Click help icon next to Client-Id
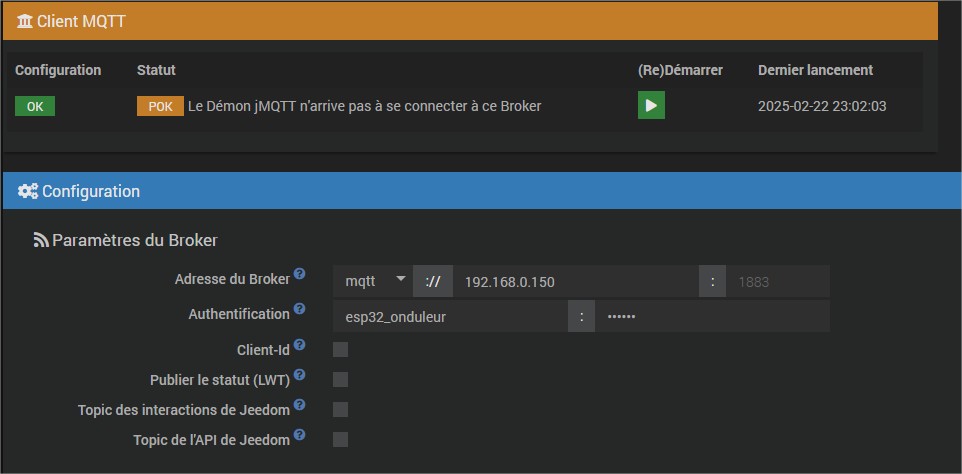 coord(299,346)
